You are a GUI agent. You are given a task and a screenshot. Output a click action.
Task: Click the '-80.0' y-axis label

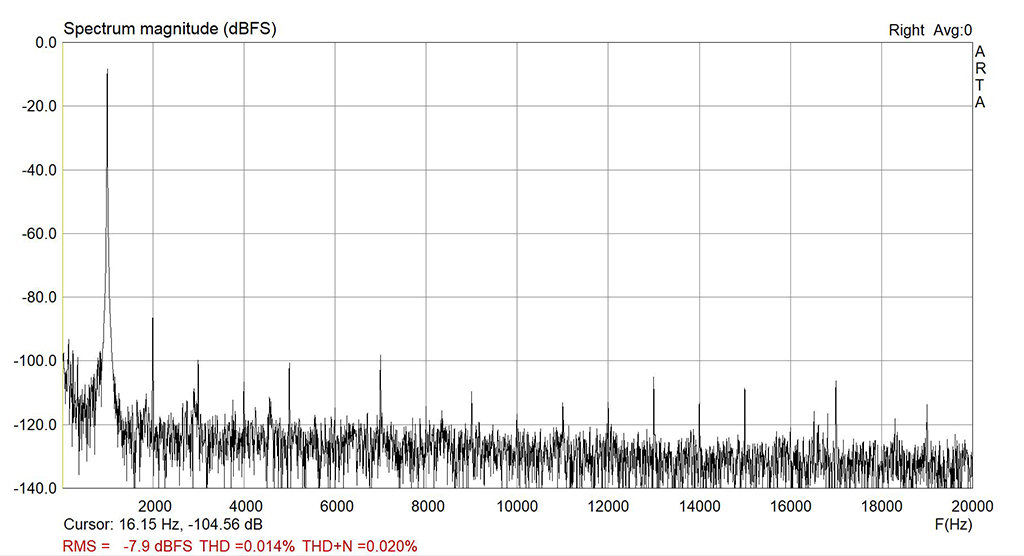39,297
